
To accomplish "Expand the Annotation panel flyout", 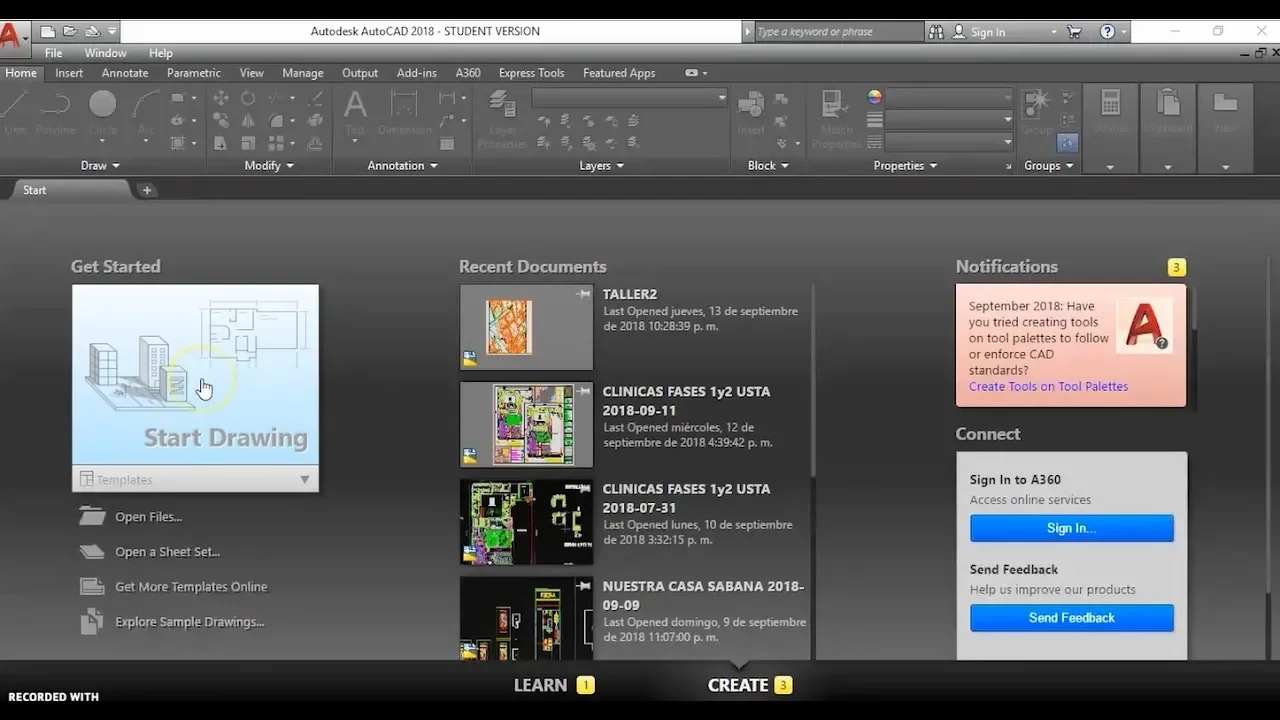I will tap(402, 166).
